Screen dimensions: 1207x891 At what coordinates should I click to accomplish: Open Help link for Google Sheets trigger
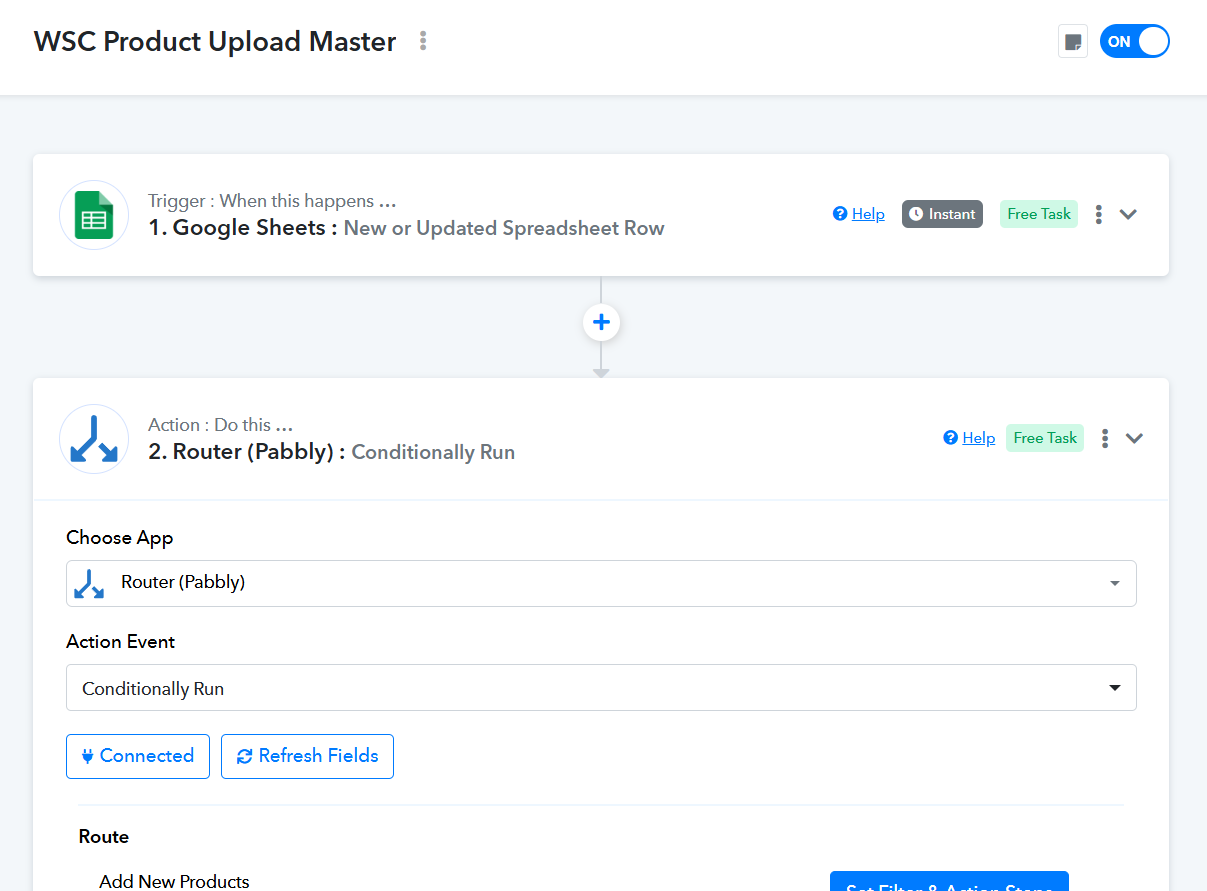pos(868,214)
